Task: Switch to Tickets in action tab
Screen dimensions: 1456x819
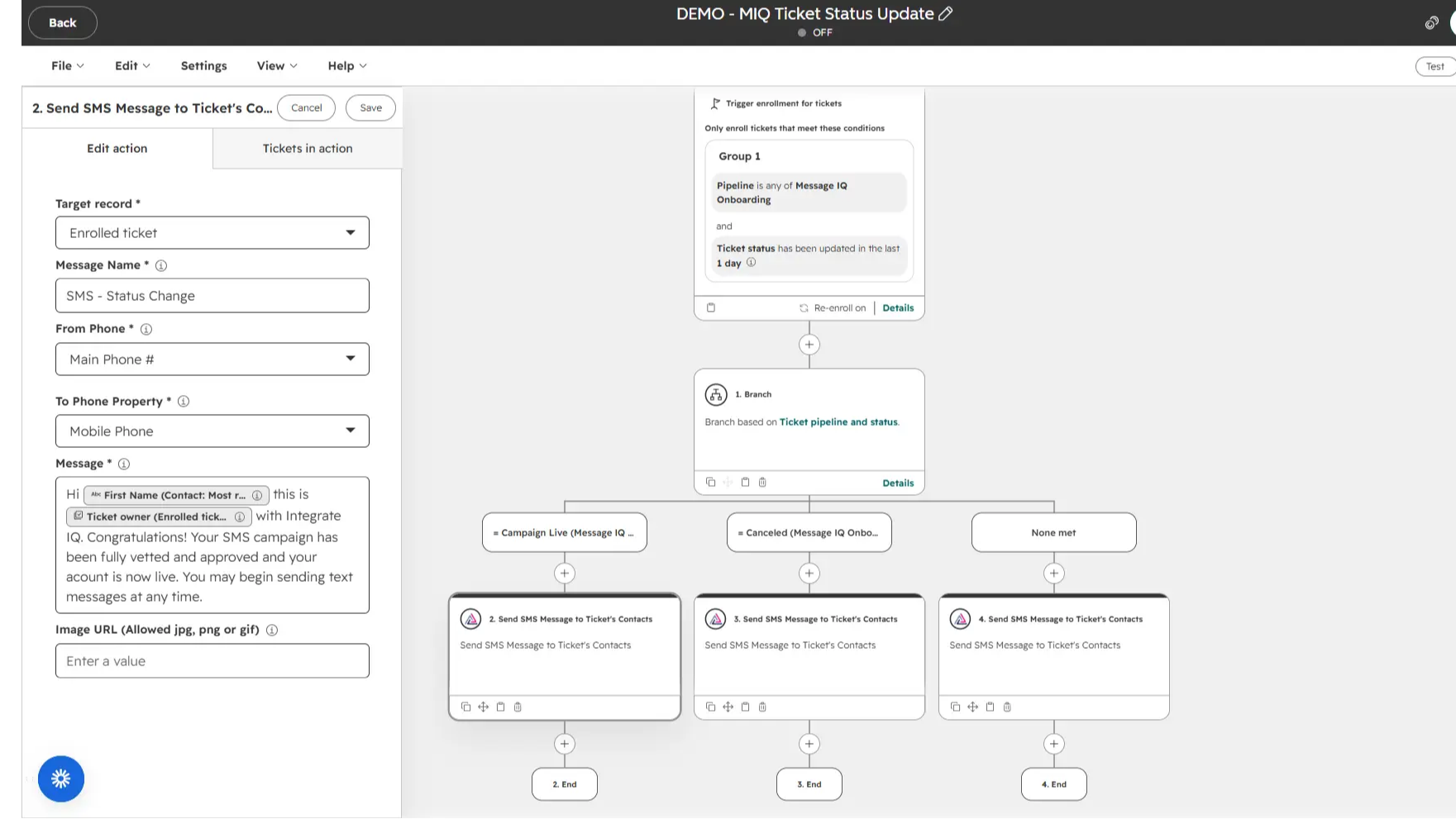Action: click(308, 149)
